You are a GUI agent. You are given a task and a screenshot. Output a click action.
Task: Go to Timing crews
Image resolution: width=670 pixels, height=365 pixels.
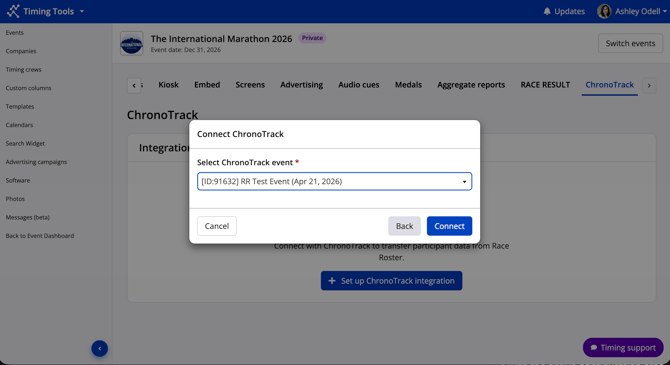click(x=24, y=69)
